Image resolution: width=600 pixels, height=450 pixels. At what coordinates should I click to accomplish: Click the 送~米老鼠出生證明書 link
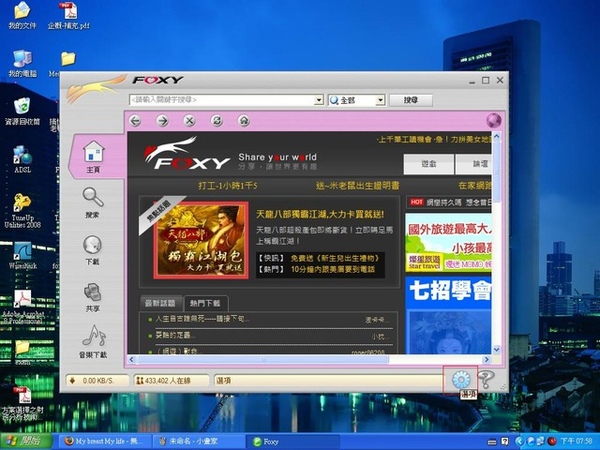click(357, 186)
